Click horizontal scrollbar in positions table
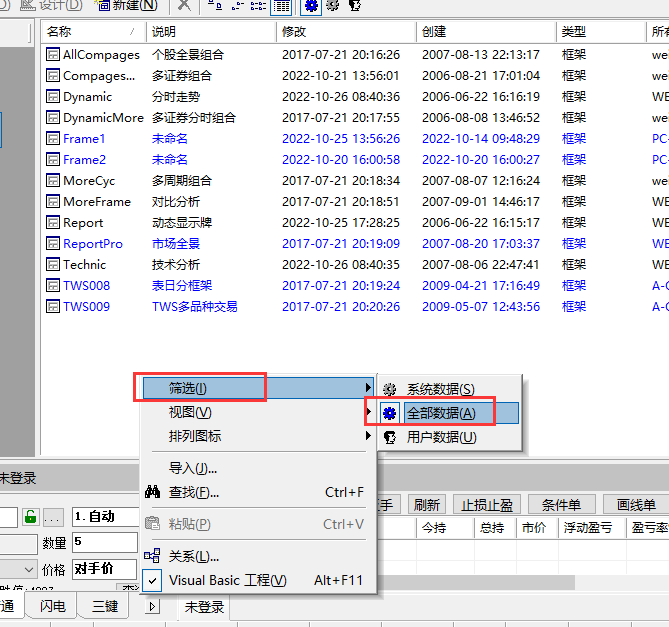This screenshot has width=669, height=627. (476, 582)
